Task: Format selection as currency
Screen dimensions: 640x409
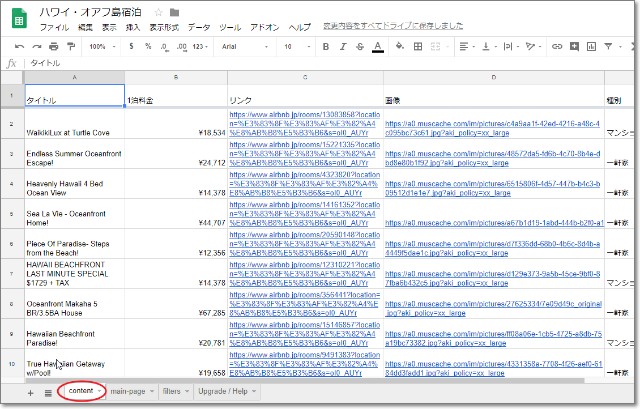Action: [x=128, y=46]
